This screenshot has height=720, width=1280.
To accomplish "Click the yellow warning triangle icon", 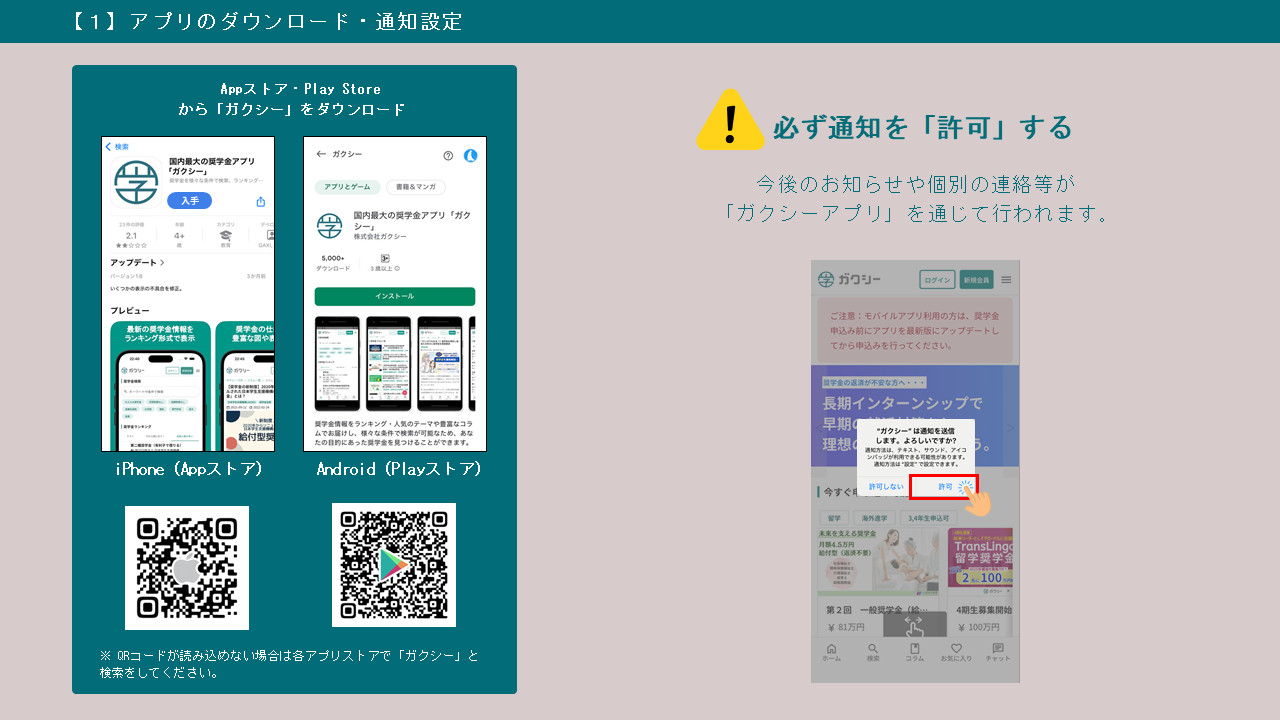I will pyautogui.click(x=730, y=120).
